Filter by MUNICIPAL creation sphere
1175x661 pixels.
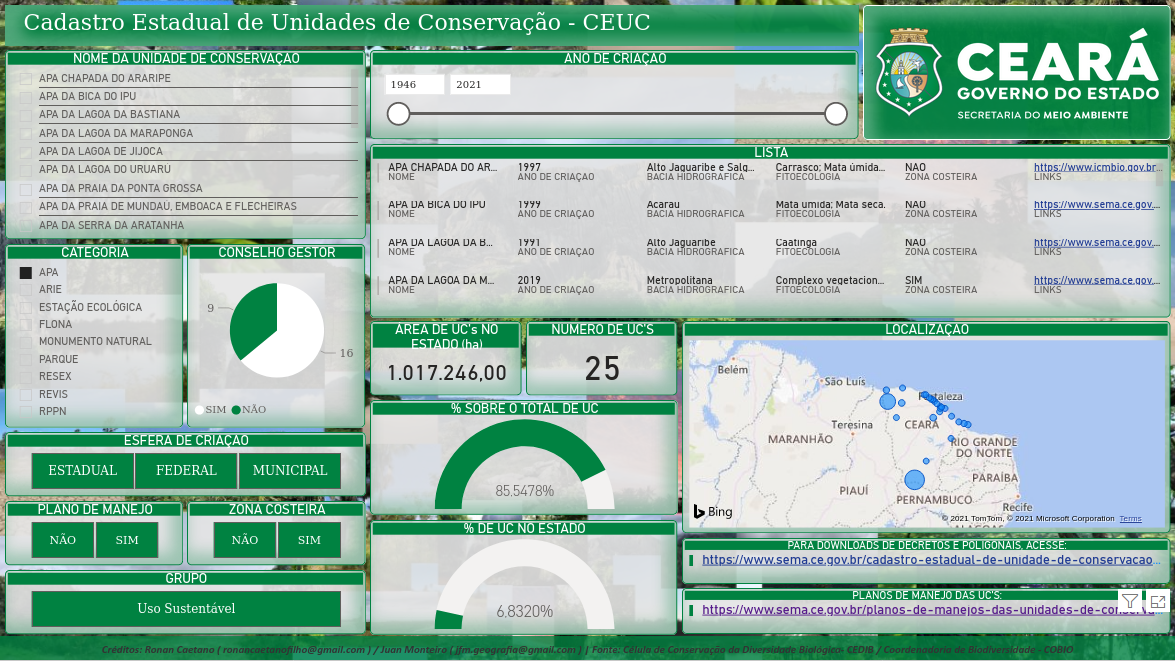[289, 471]
